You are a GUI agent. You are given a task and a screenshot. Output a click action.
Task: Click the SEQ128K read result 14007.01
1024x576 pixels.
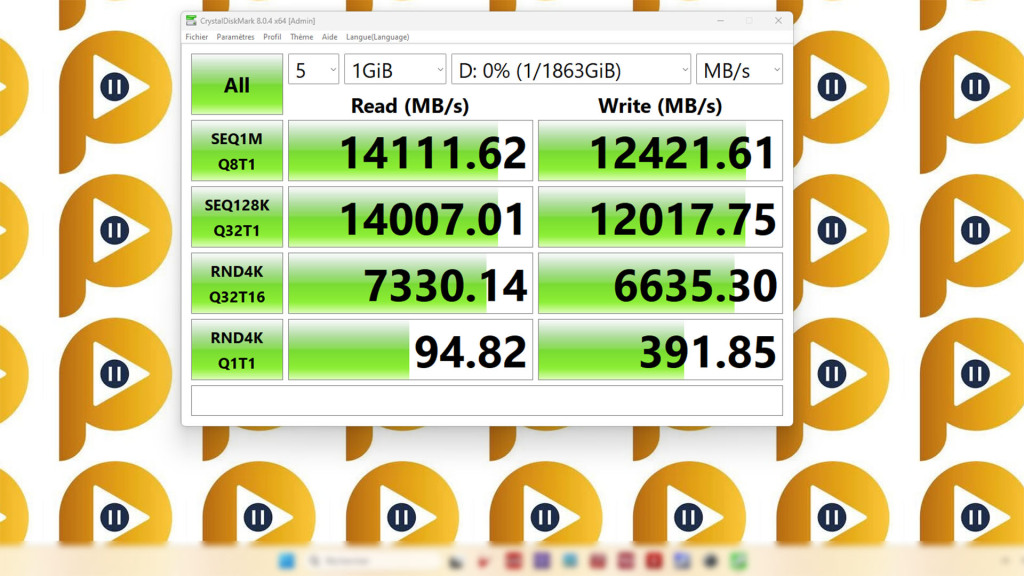(410, 217)
